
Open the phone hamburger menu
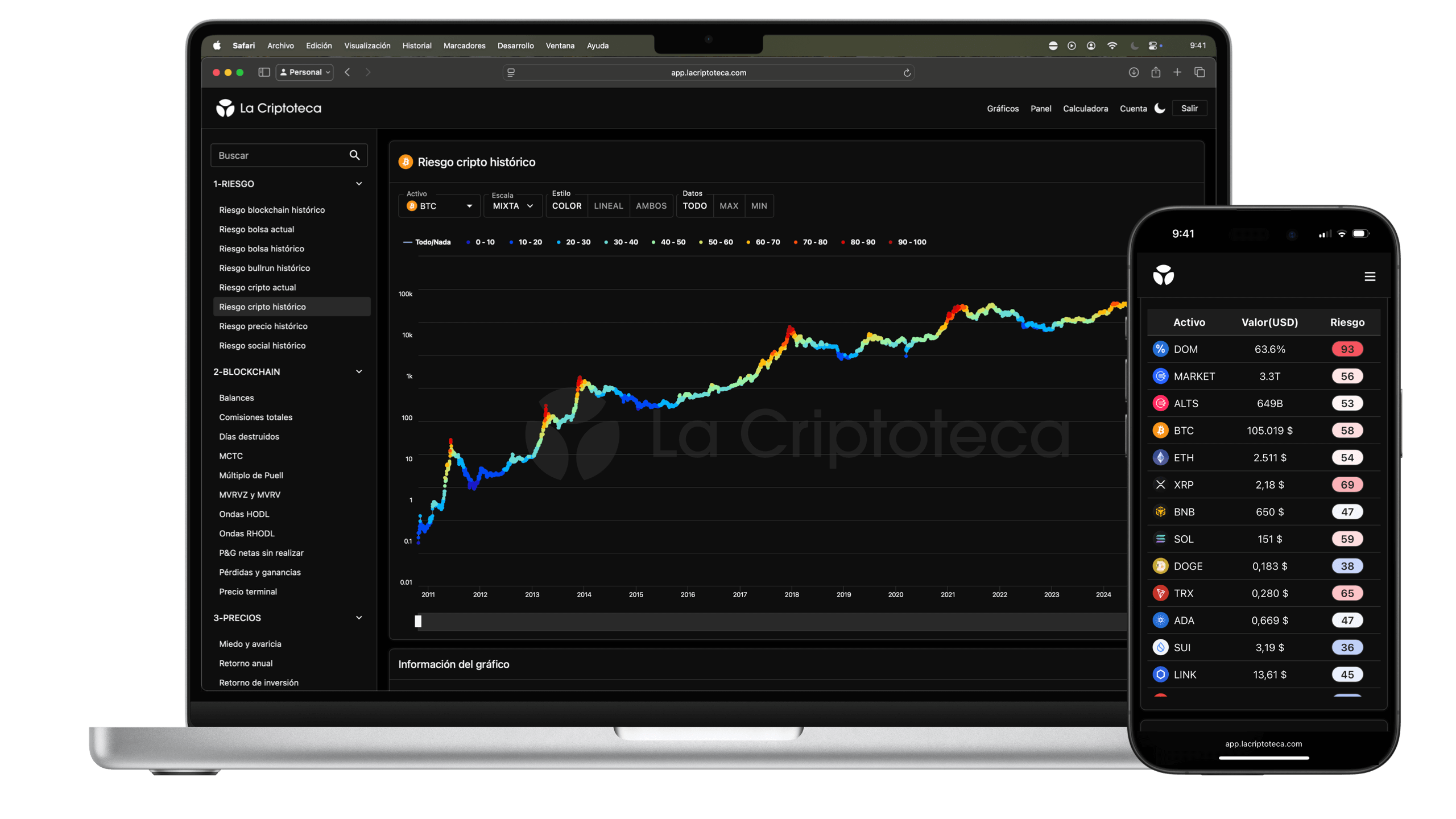tap(1370, 276)
